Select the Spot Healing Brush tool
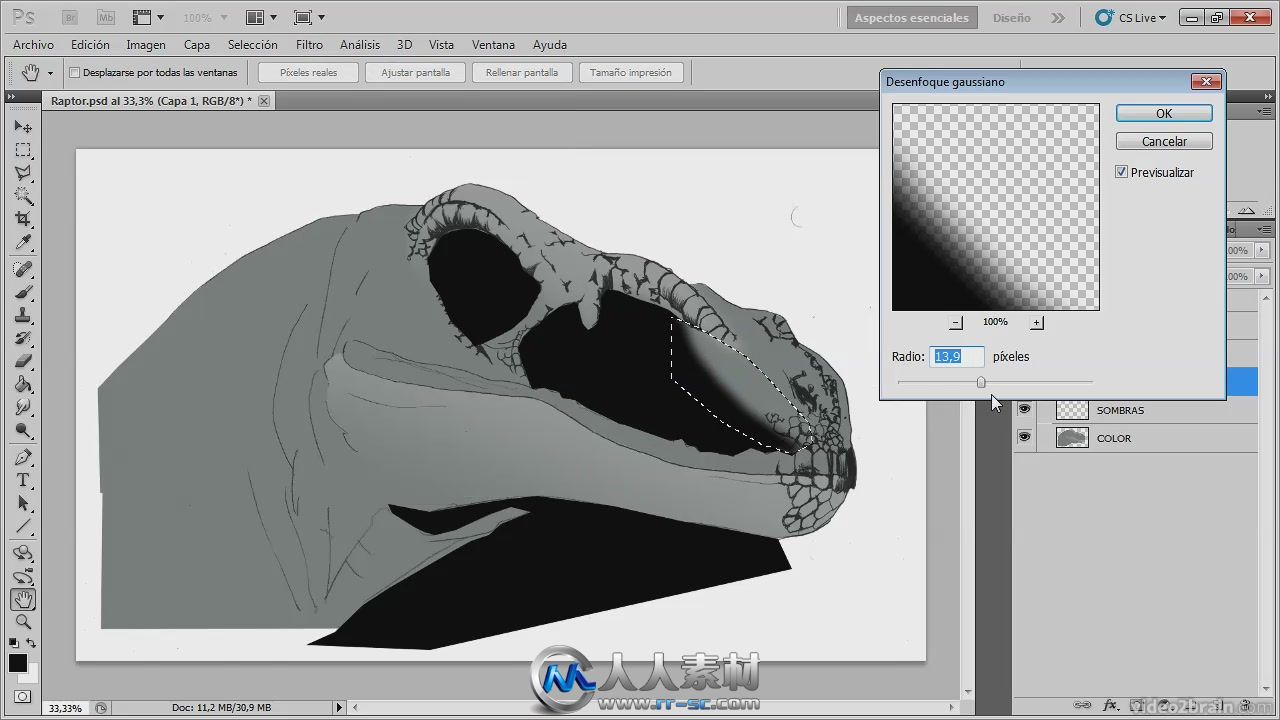The height and width of the screenshot is (720, 1280). [x=23, y=270]
